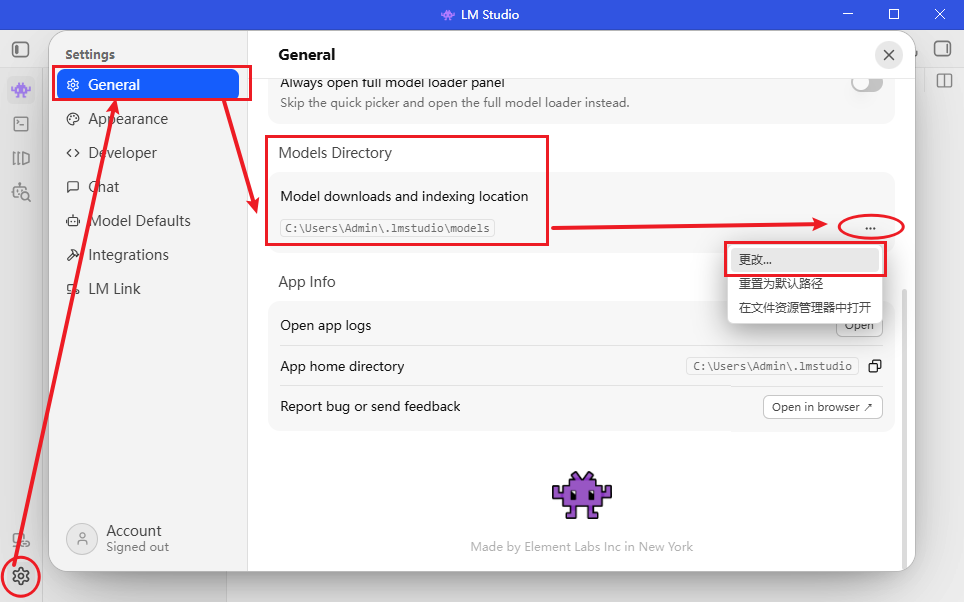Open LM Link settings section
This screenshot has height=602, width=964.
[148, 289]
